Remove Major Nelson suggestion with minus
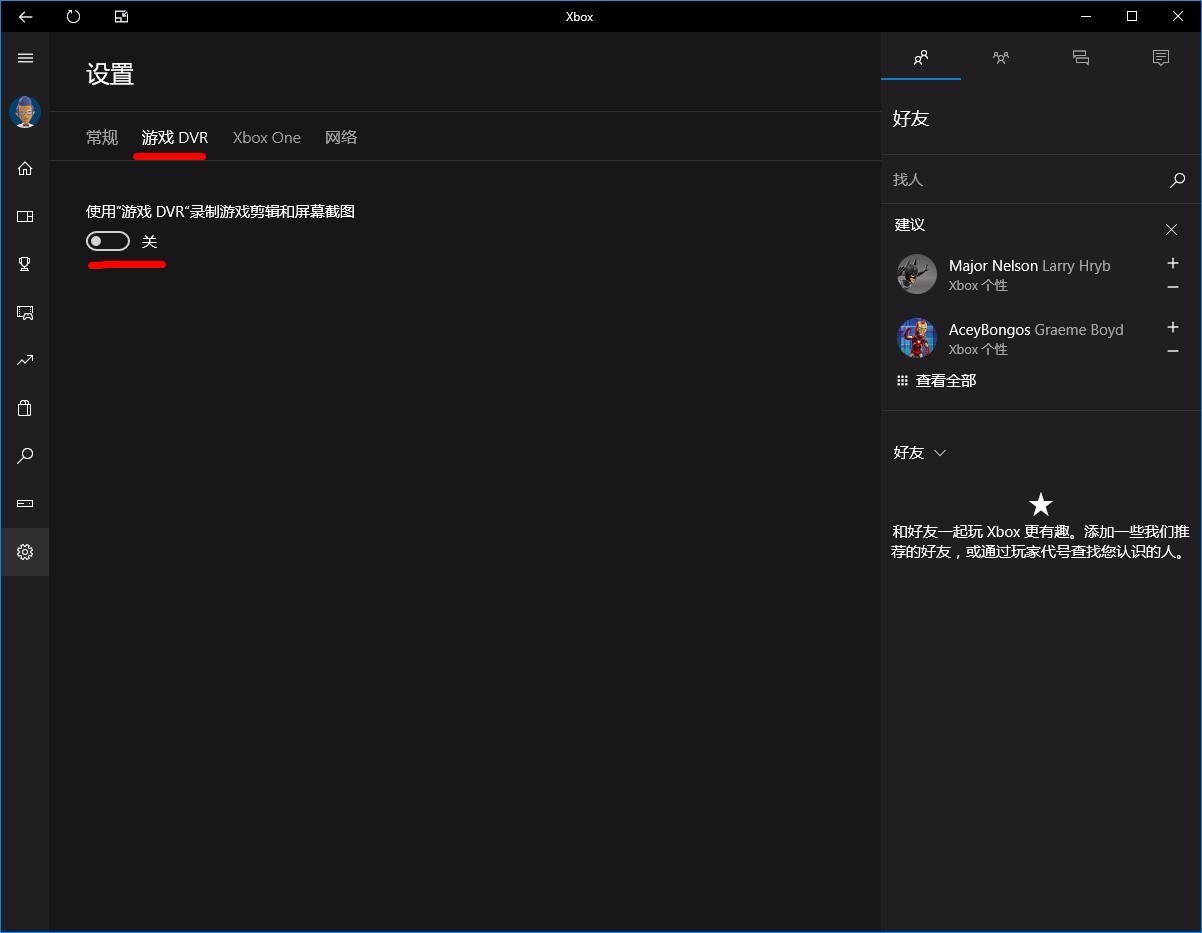1202x933 pixels. tap(1173, 287)
